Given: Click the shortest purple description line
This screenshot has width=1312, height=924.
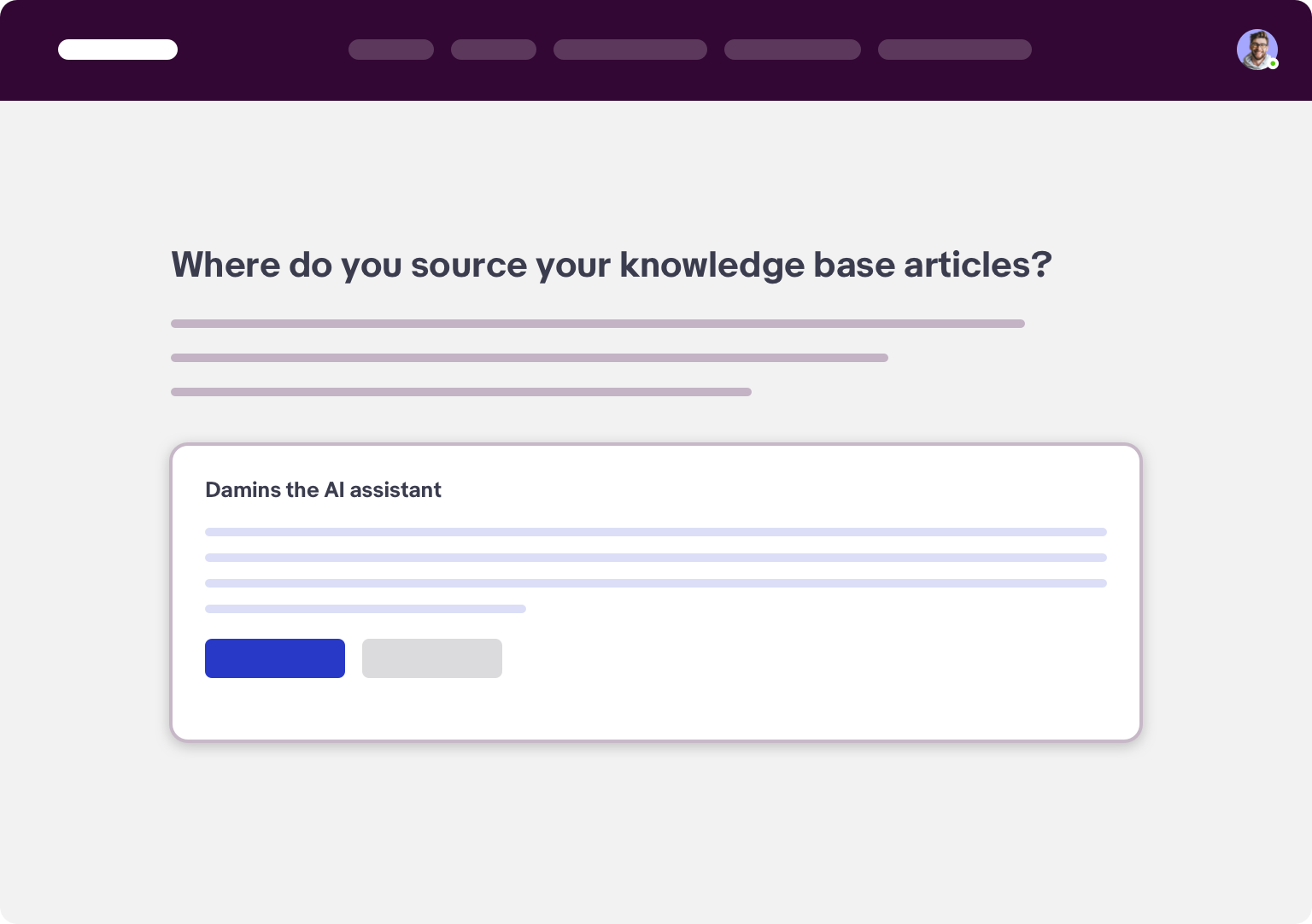Looking at the screenshot, I should coord(461,392).
